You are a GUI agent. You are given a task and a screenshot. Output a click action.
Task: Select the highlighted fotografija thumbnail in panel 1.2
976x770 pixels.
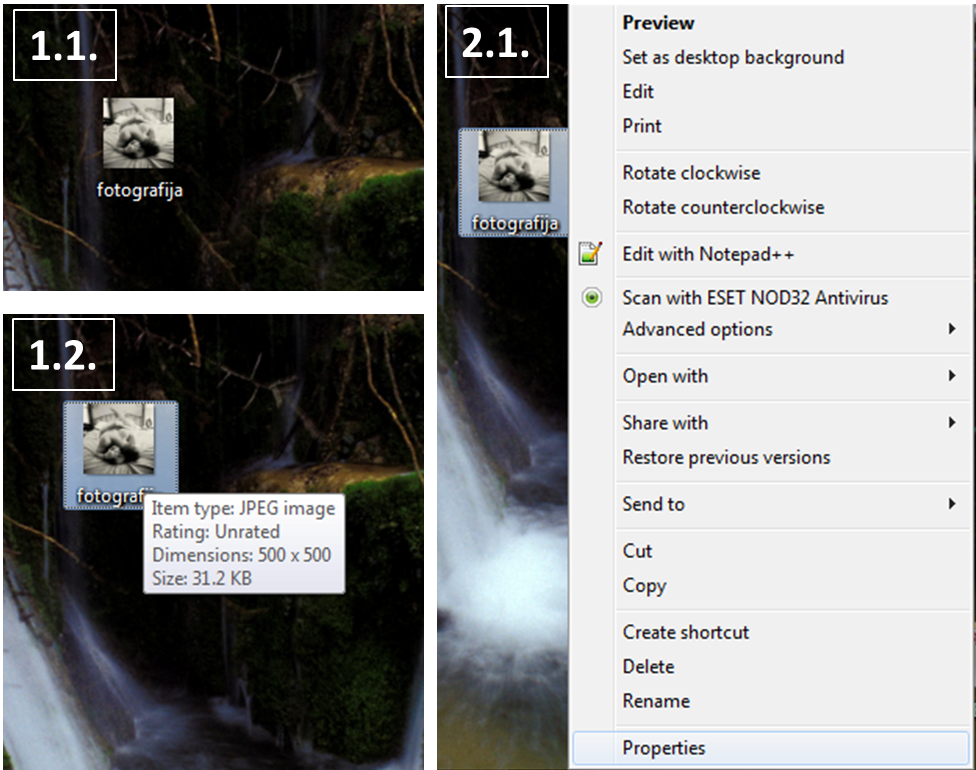point(119,439)
